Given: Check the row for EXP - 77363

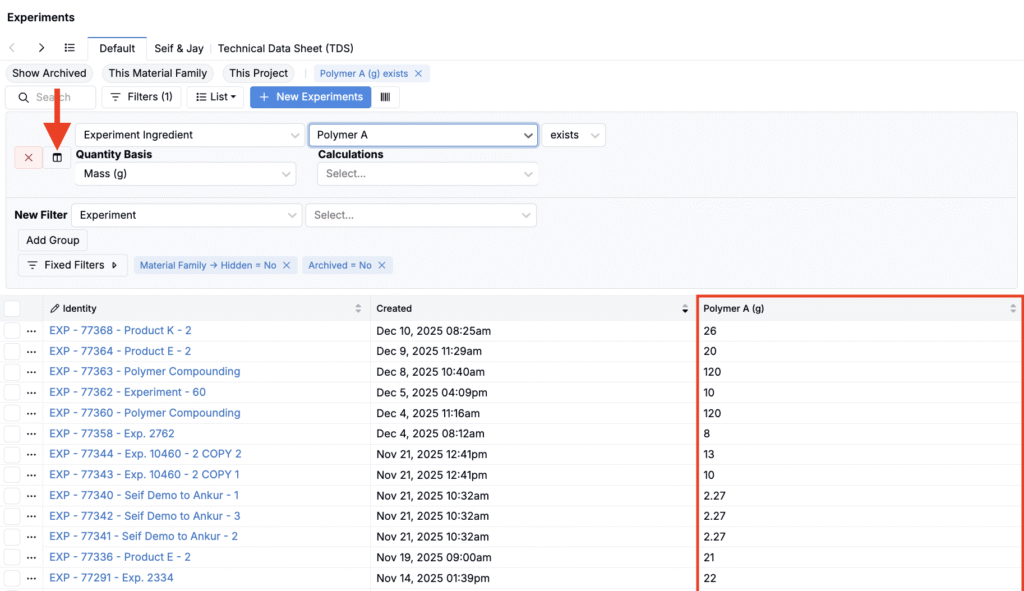Looking at the screenshot, I should (x=12, y=372).
